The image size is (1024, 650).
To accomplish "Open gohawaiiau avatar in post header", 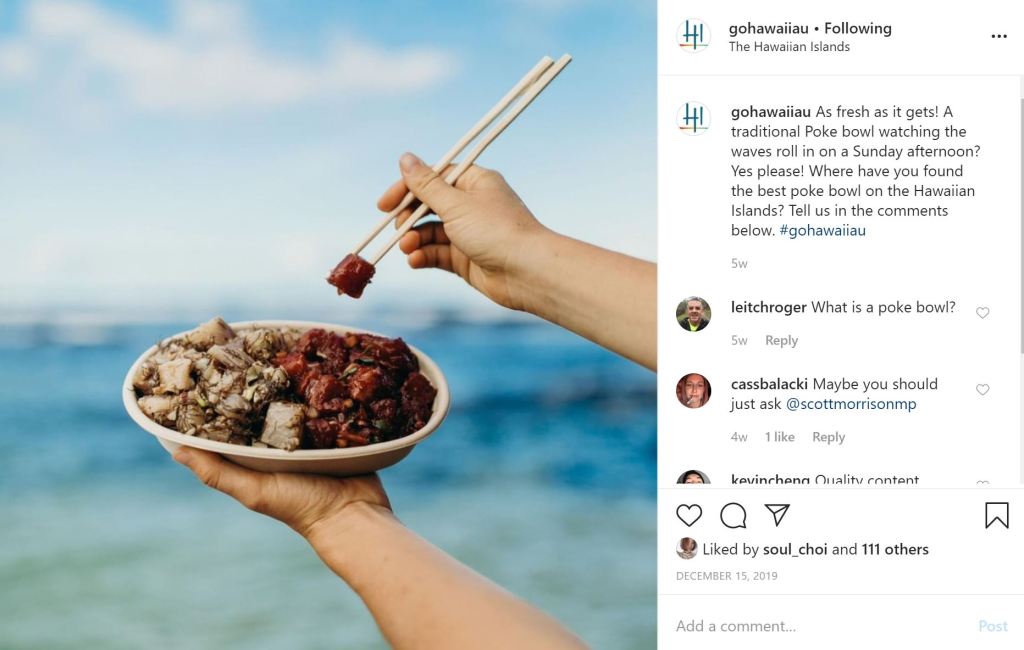I will [693, 35].
